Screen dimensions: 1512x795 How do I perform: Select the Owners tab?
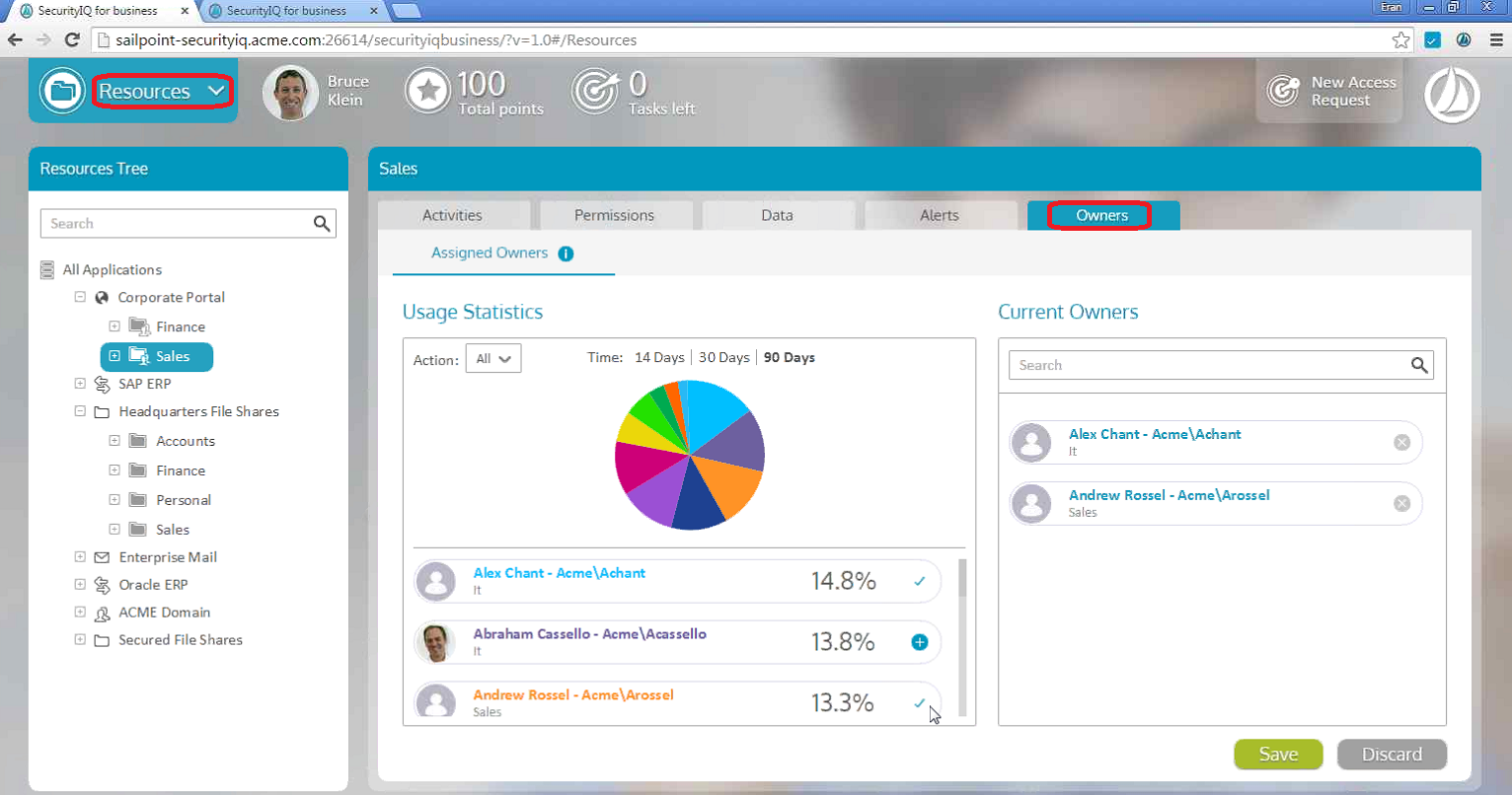point(1102,215)
